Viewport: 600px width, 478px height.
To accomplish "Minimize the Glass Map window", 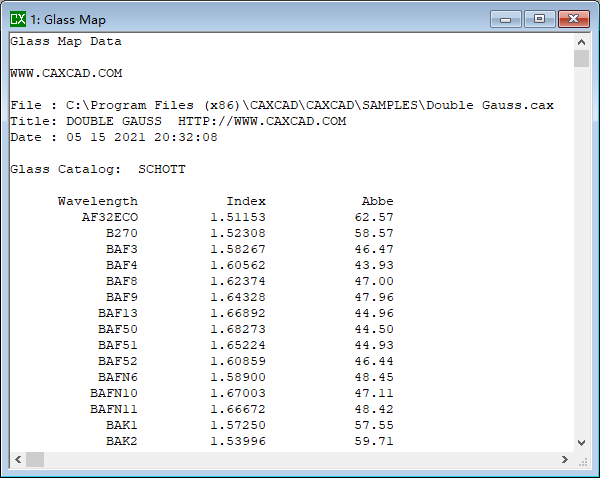I will [x=505, y=19].
